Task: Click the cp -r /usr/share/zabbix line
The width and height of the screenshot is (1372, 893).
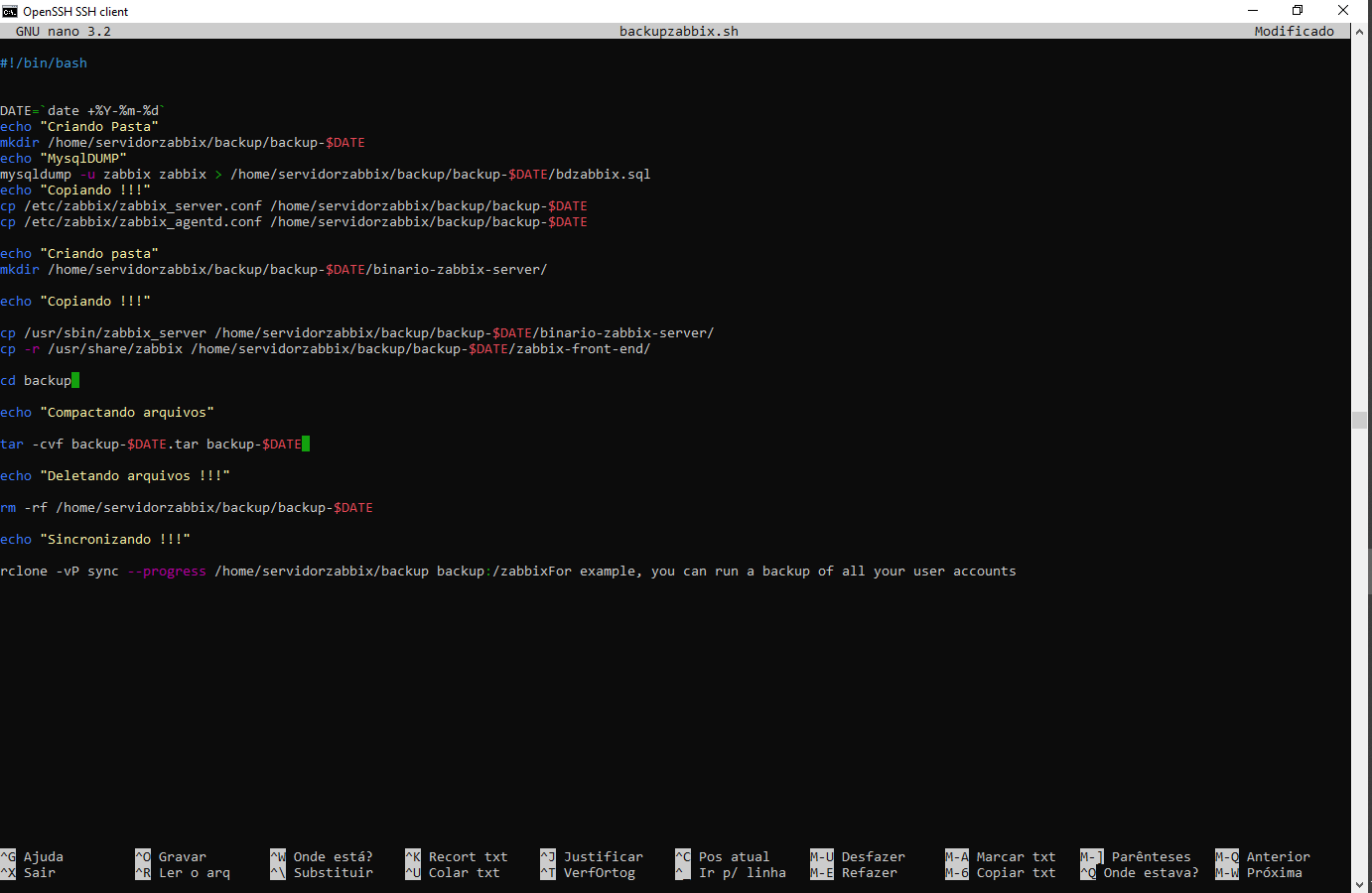Action: click(326, 348)
